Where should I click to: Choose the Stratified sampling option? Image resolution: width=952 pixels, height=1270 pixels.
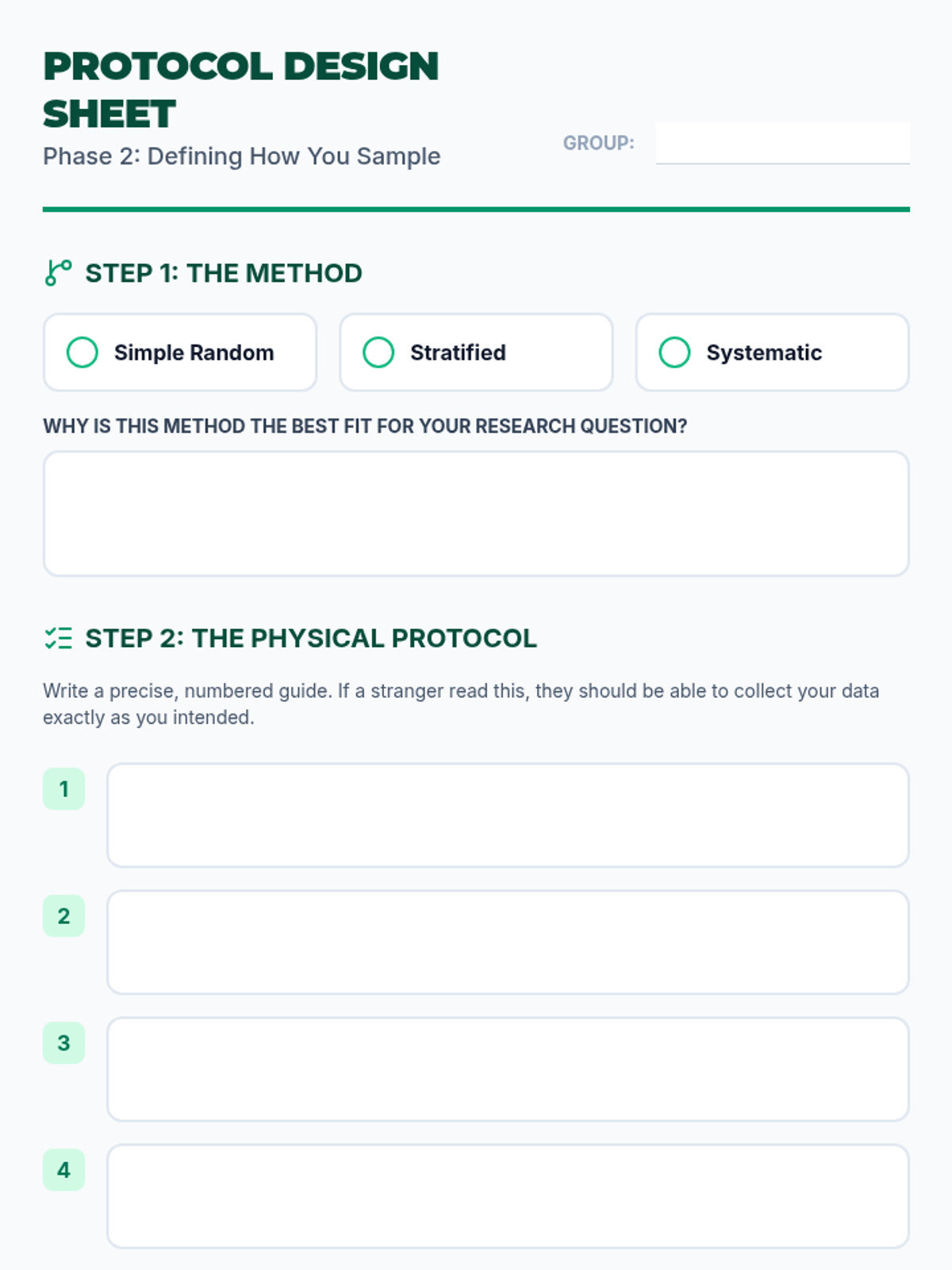pos(378,352)
